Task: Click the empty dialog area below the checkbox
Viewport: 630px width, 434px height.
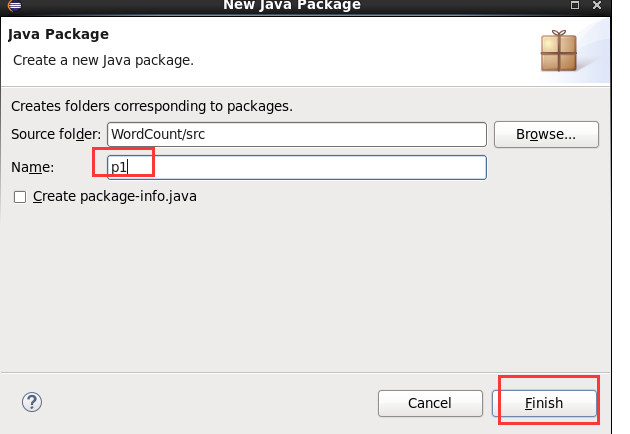Action: point(300,290)
